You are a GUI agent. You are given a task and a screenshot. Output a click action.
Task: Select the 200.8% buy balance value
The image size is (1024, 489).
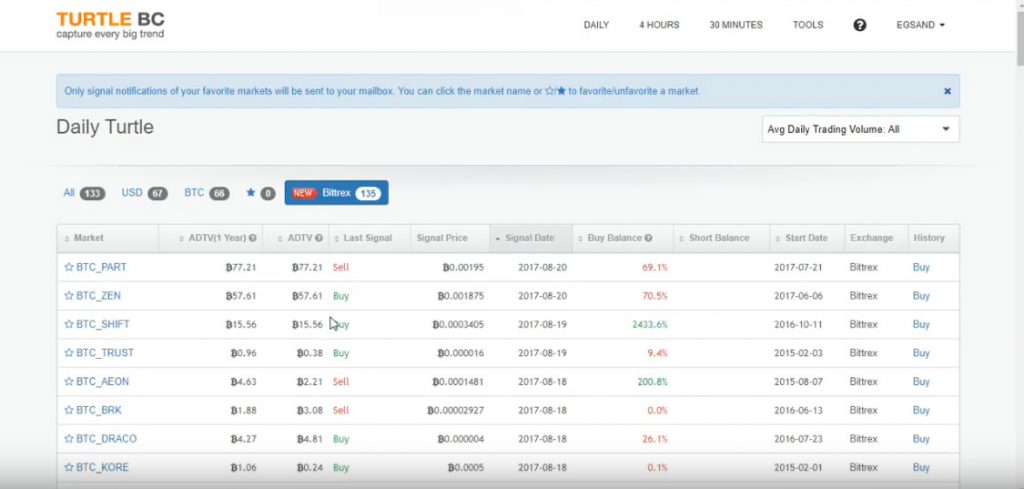point(652,382)
